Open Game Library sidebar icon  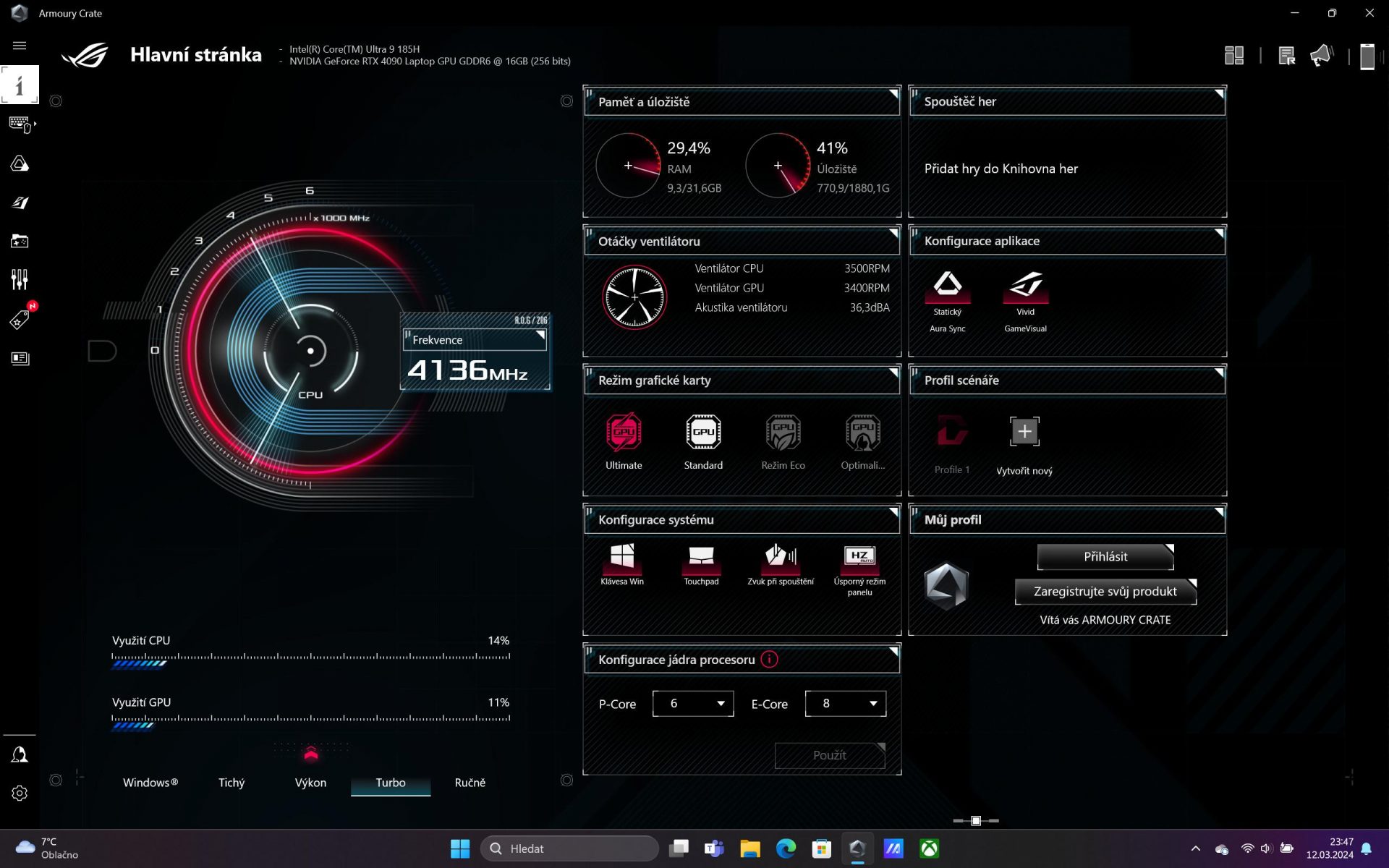pyautogui.click(x=20, y=241)
